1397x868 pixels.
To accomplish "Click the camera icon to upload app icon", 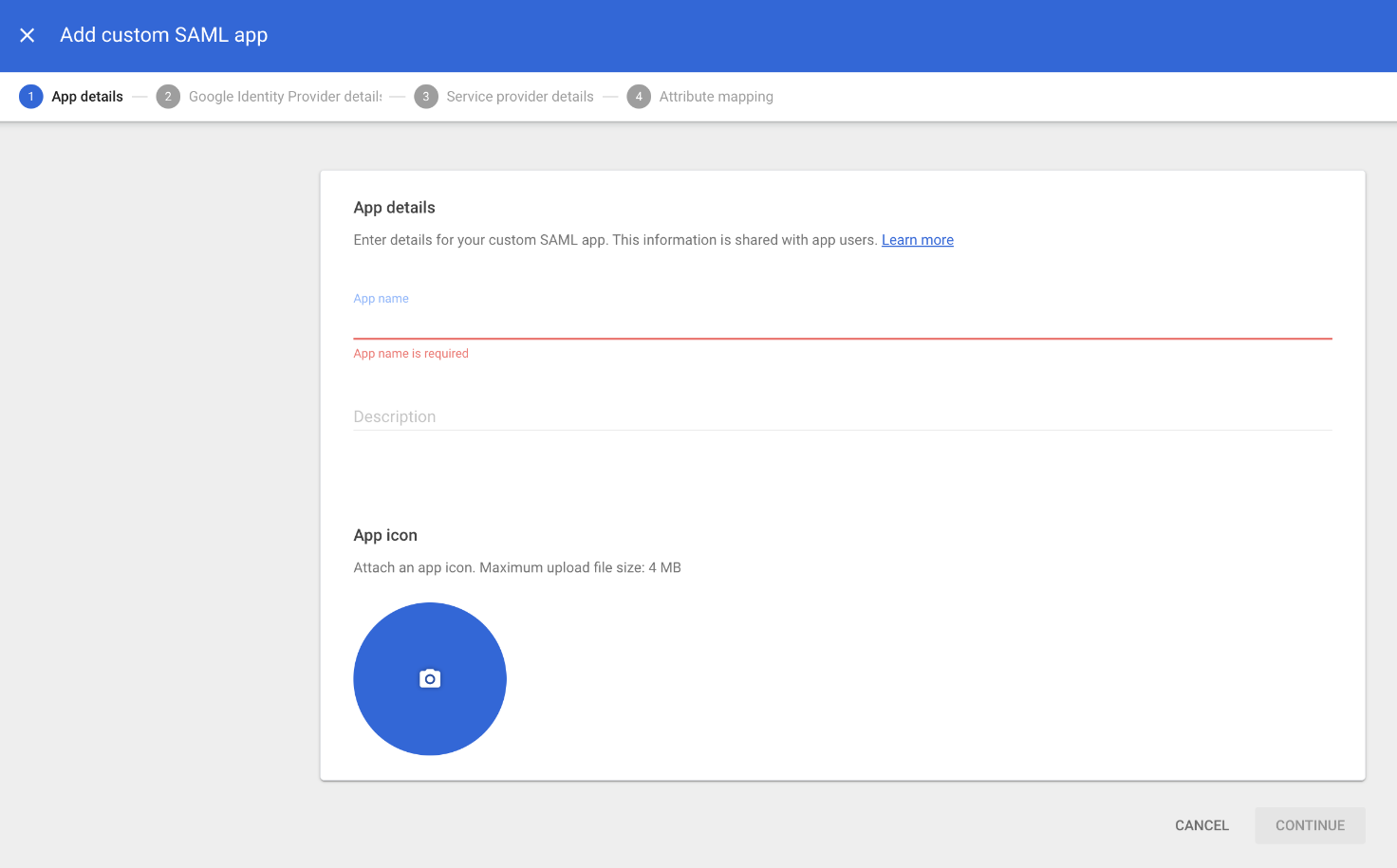I will (x=430, y=679).
